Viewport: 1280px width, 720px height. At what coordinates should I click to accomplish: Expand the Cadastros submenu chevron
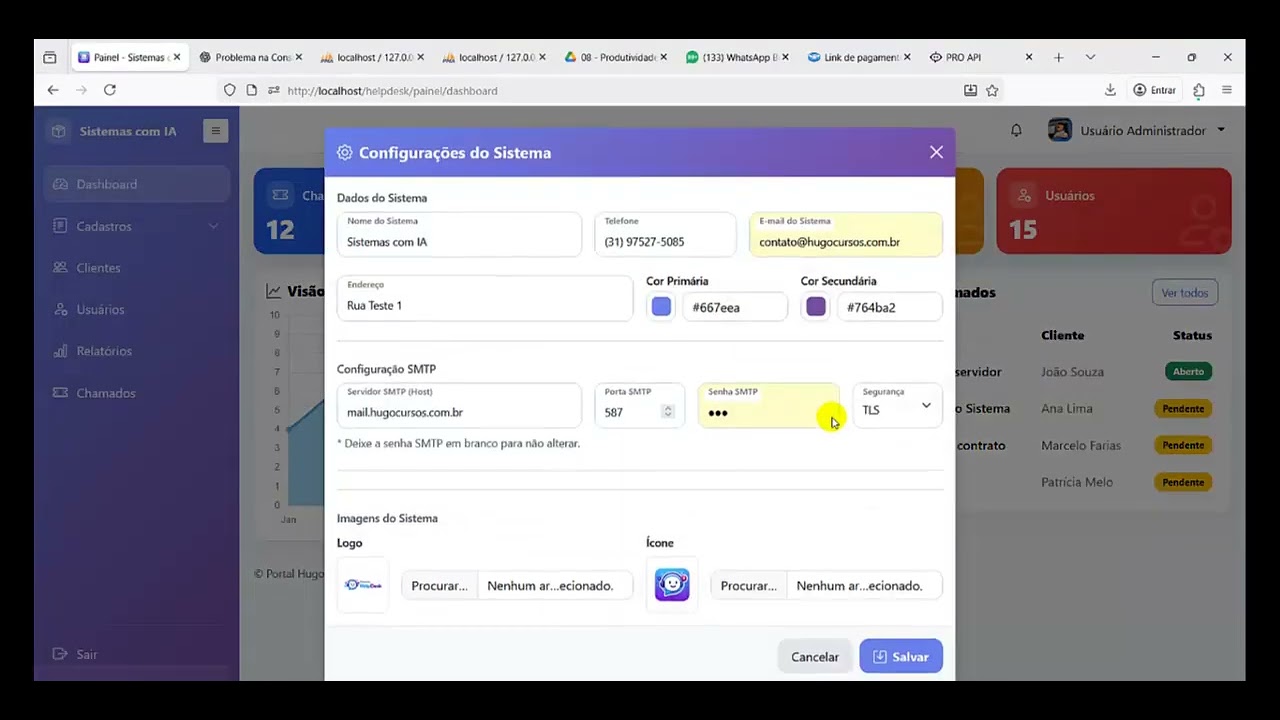pyautogui.click(x=213, y=226)
